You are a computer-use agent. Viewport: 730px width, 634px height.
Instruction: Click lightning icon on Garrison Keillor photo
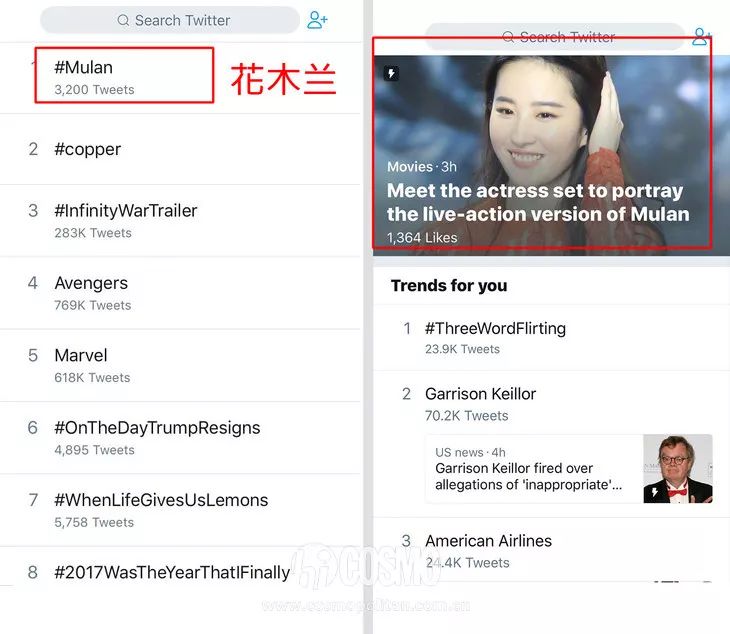(x=654, y=492)
